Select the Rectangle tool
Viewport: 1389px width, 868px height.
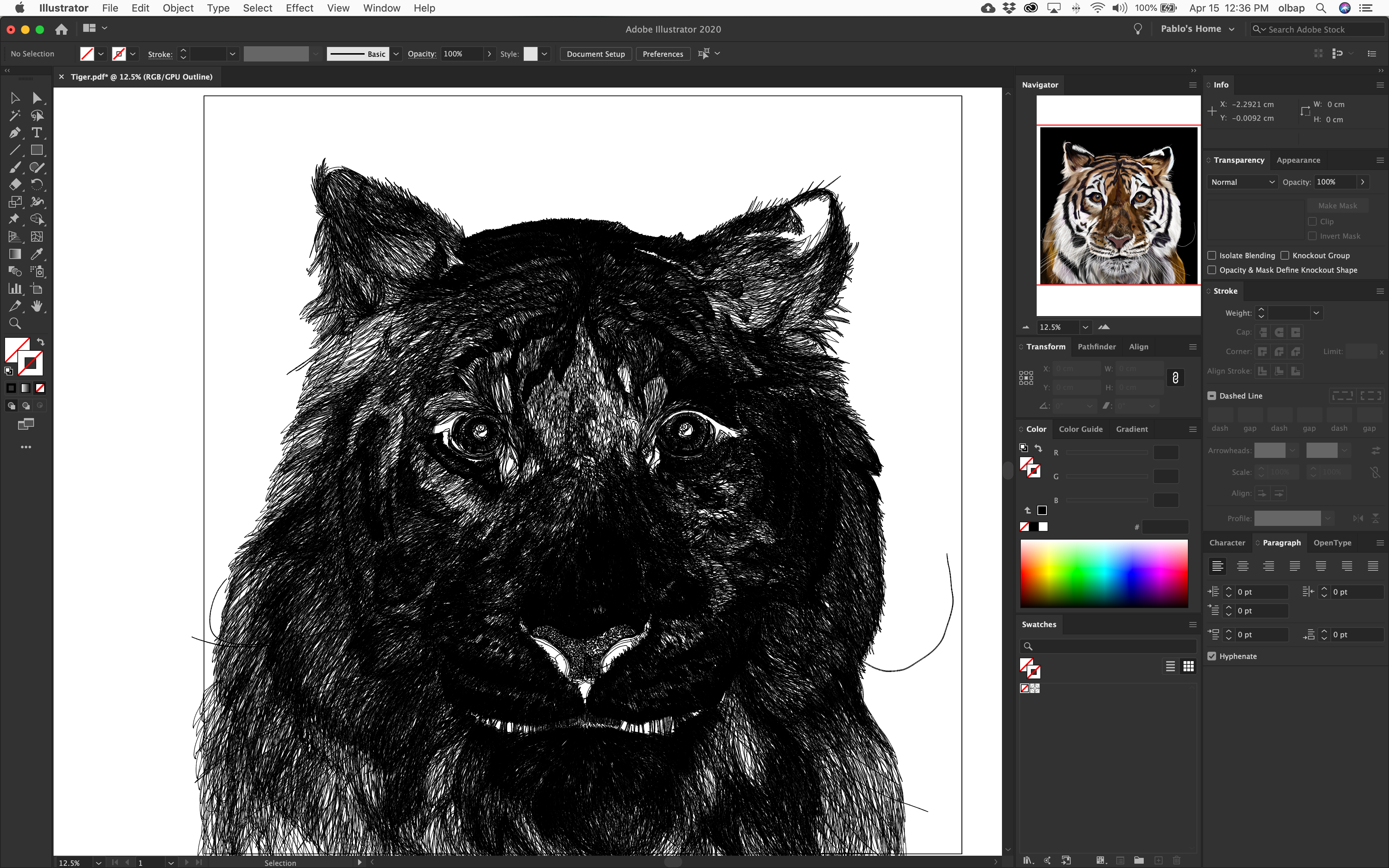click(x=37, y=150)
